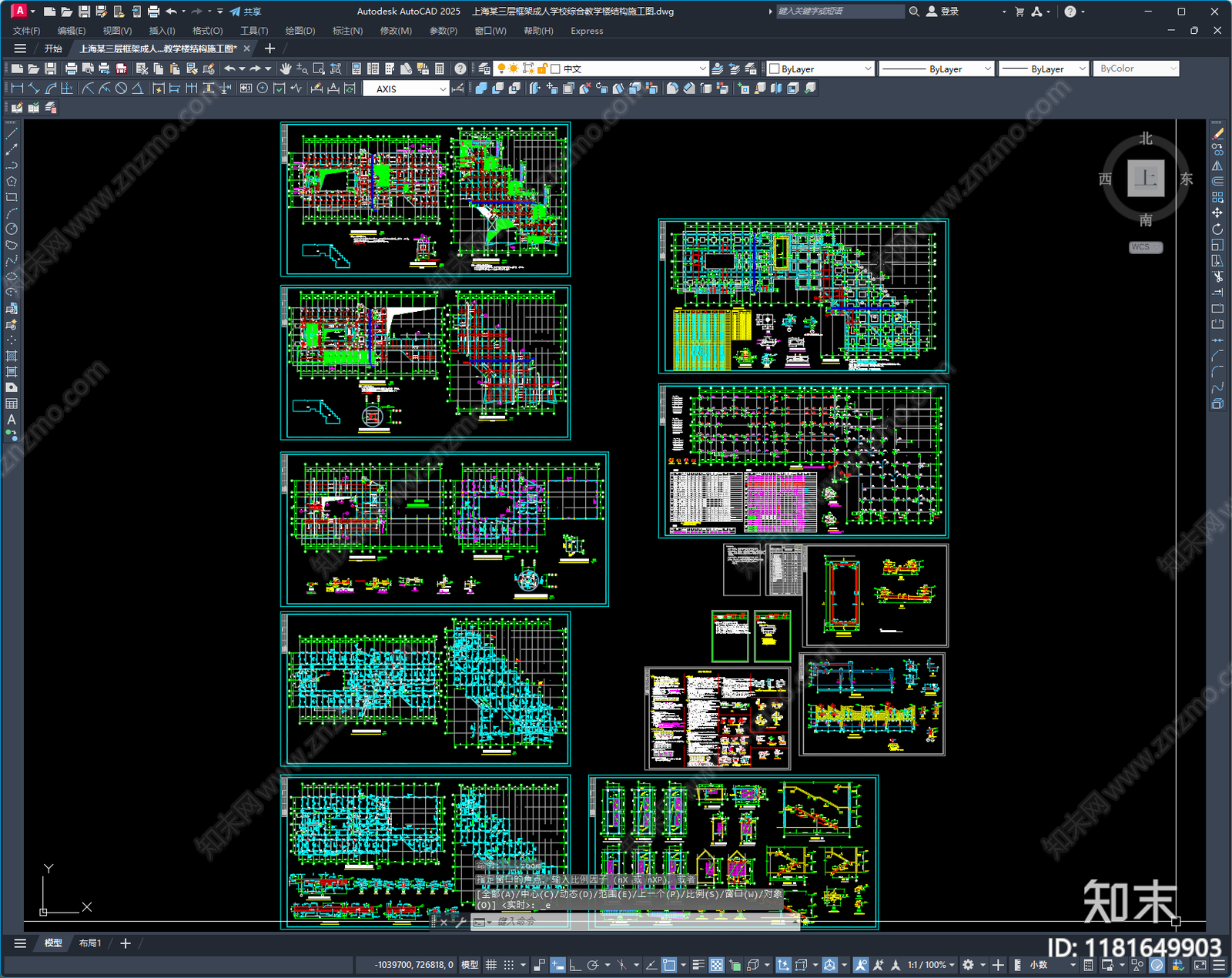The image size is (1232, 978).
Task: Select the Rotate tool in modify toolbar
Action: click(1217, 229)
